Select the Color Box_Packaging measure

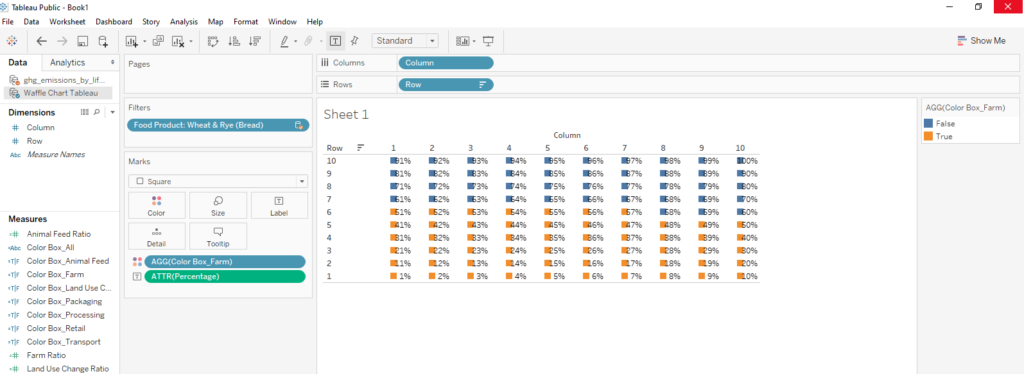[x=64, y=302]
